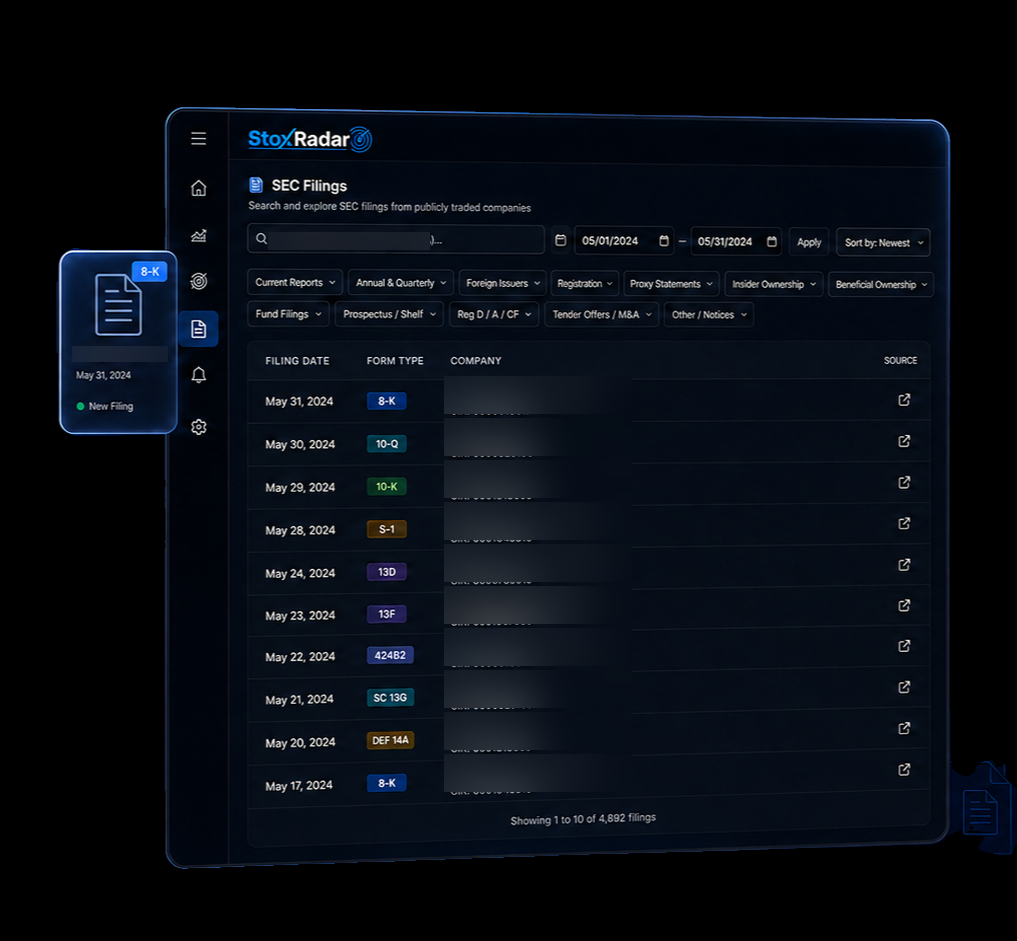The image size is (1017, 941).
Task: Expand Current Reports filter dropdown
Action: click(x=295, y=282)
